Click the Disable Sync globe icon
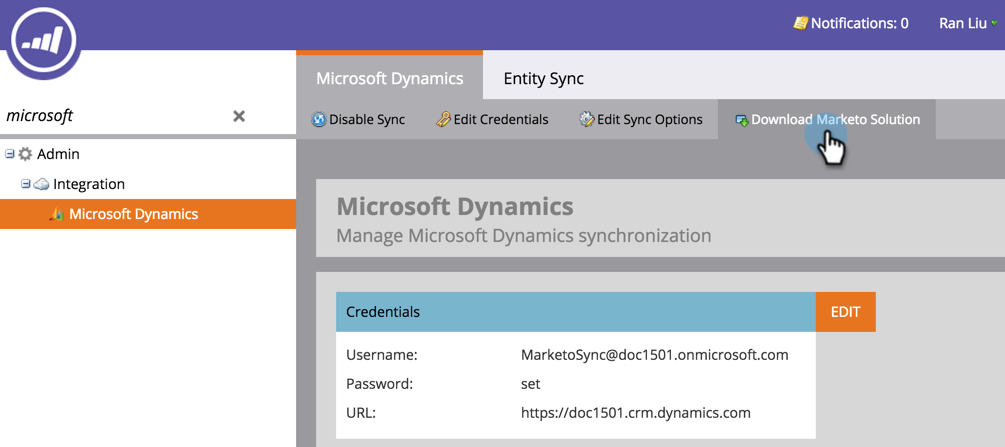Image resolution: width=1005 pixels, height=447 pixels. click(319, 119)
